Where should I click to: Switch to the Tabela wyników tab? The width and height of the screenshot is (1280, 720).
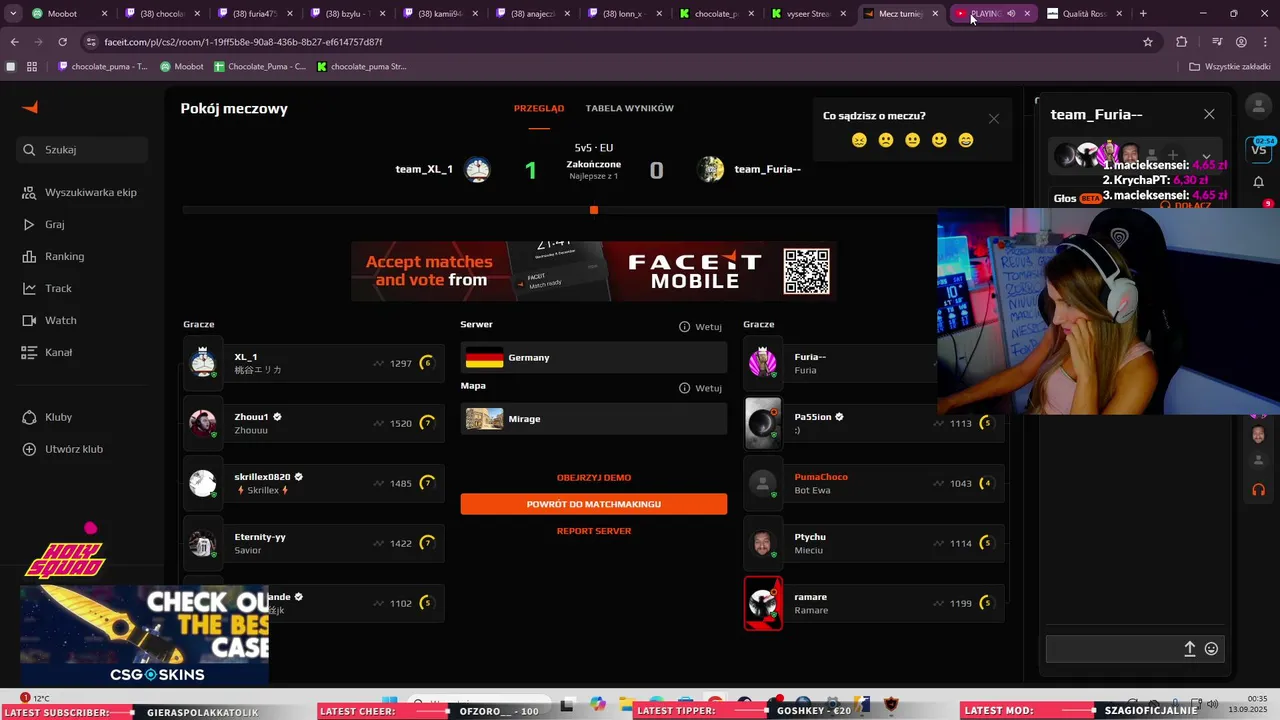point(630,108)
